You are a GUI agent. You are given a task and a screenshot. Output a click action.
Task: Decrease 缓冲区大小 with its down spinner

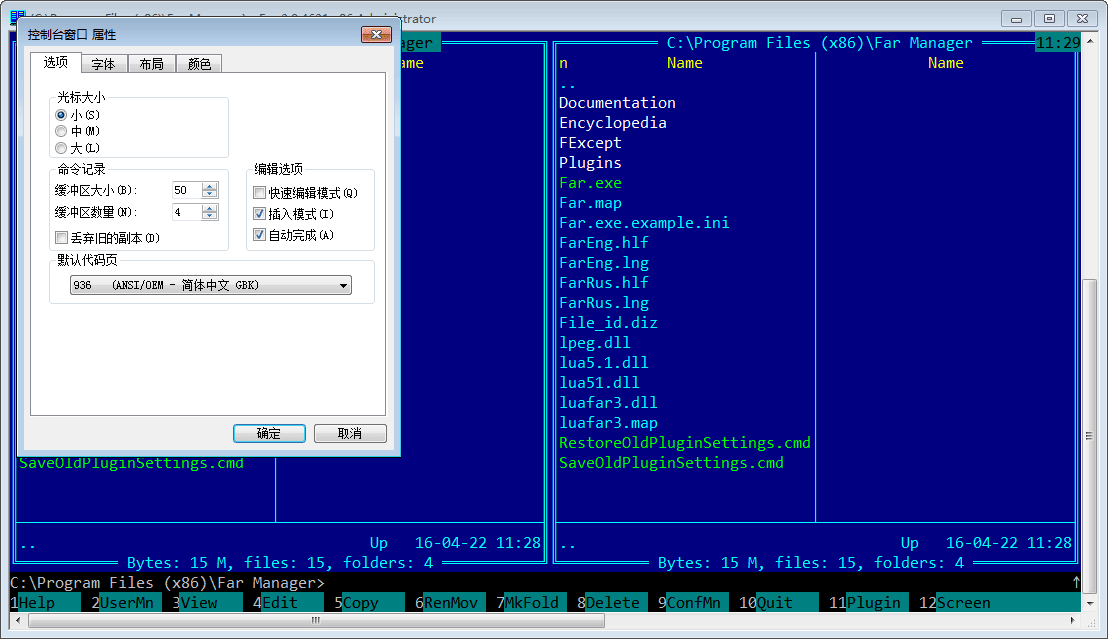pyautogui.click(x=210, y=194)
